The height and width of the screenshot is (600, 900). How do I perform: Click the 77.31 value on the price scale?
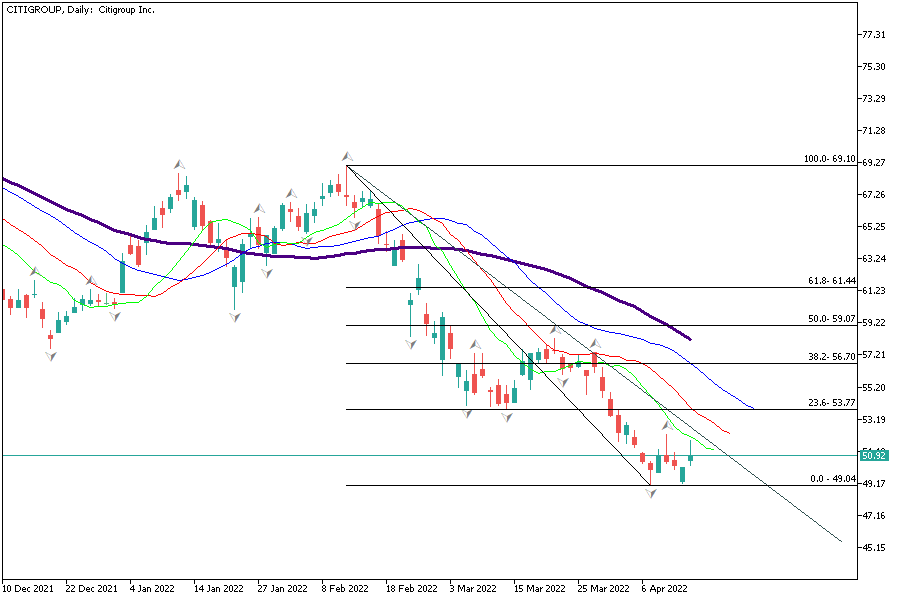coord(873,34)
